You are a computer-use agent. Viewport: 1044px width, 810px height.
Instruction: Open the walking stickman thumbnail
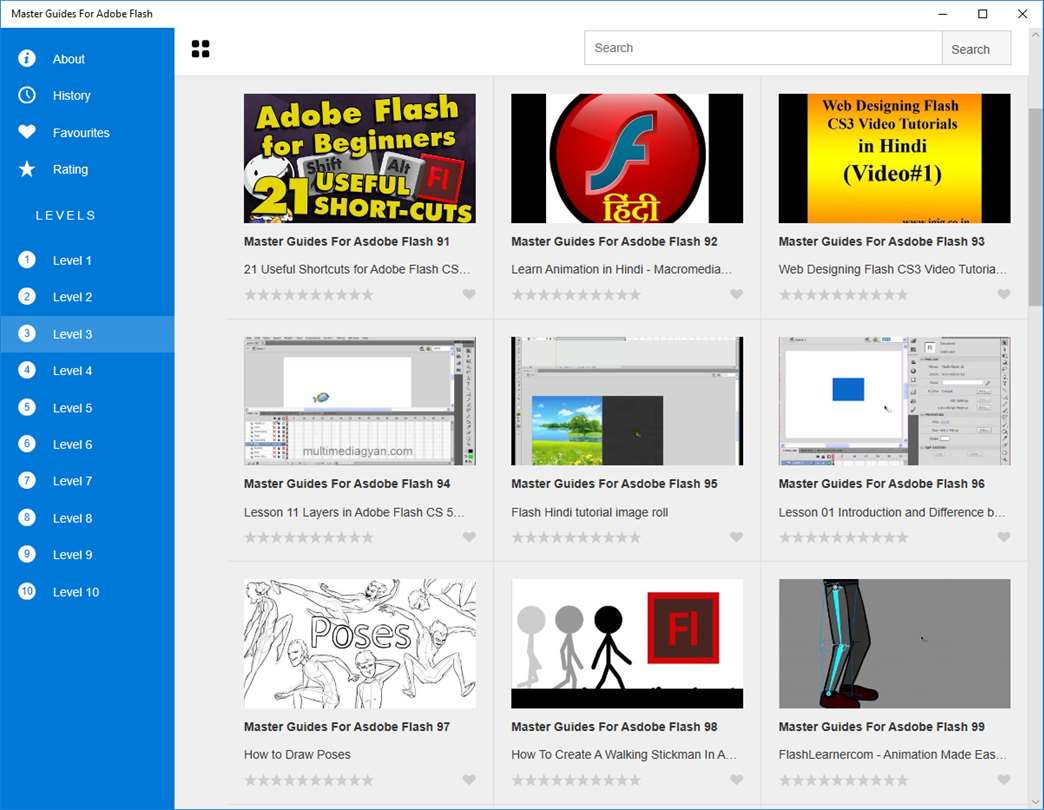(x=627, y=644)
